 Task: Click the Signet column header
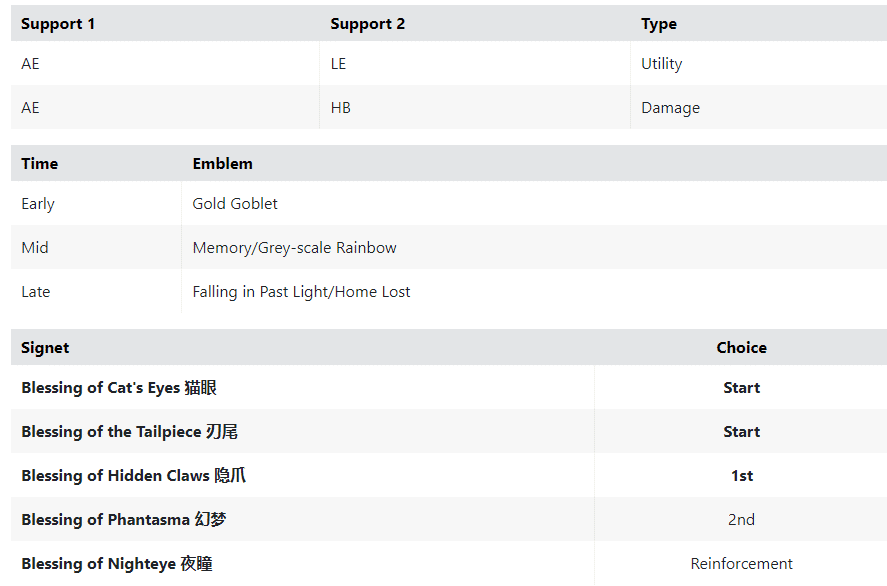45,348
